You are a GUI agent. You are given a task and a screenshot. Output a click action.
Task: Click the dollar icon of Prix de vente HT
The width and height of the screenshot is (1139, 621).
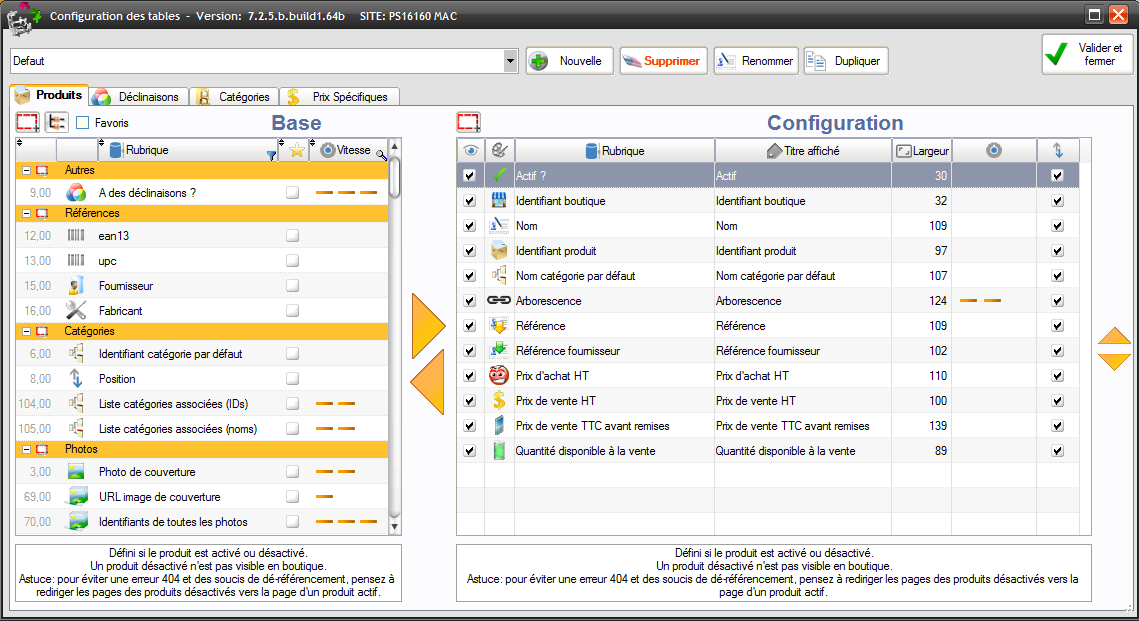pos(498,400)
